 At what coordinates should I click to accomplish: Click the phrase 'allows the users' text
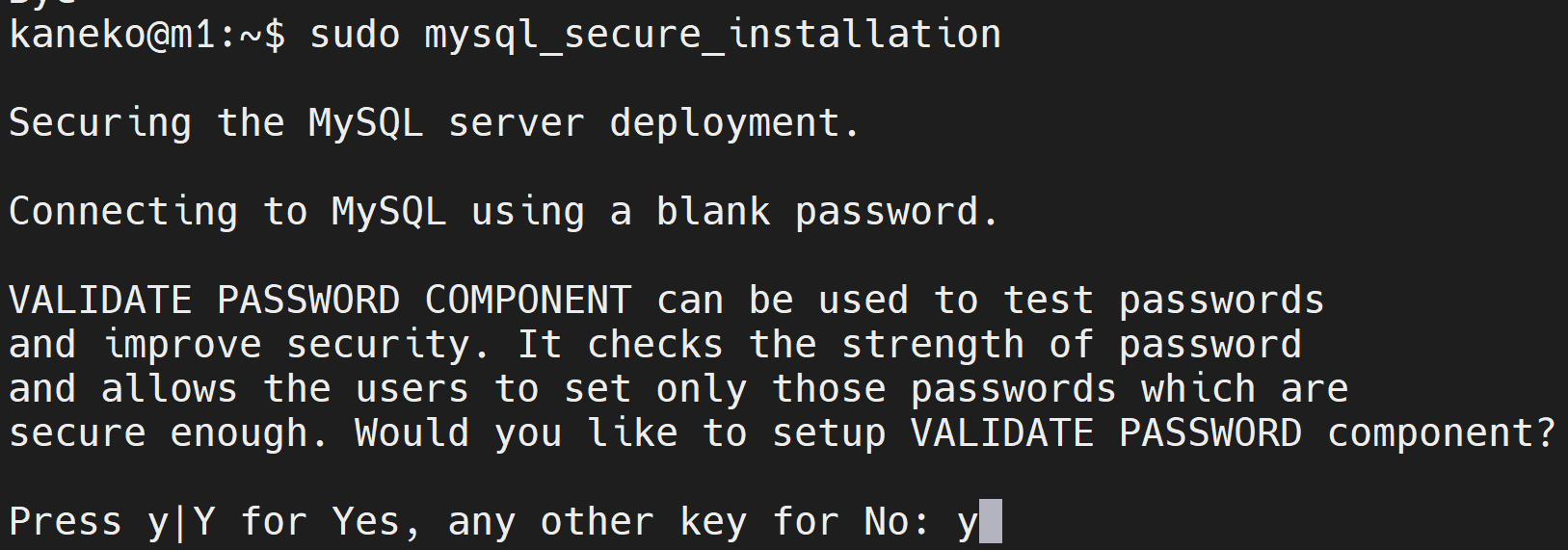tap(285, 389)
